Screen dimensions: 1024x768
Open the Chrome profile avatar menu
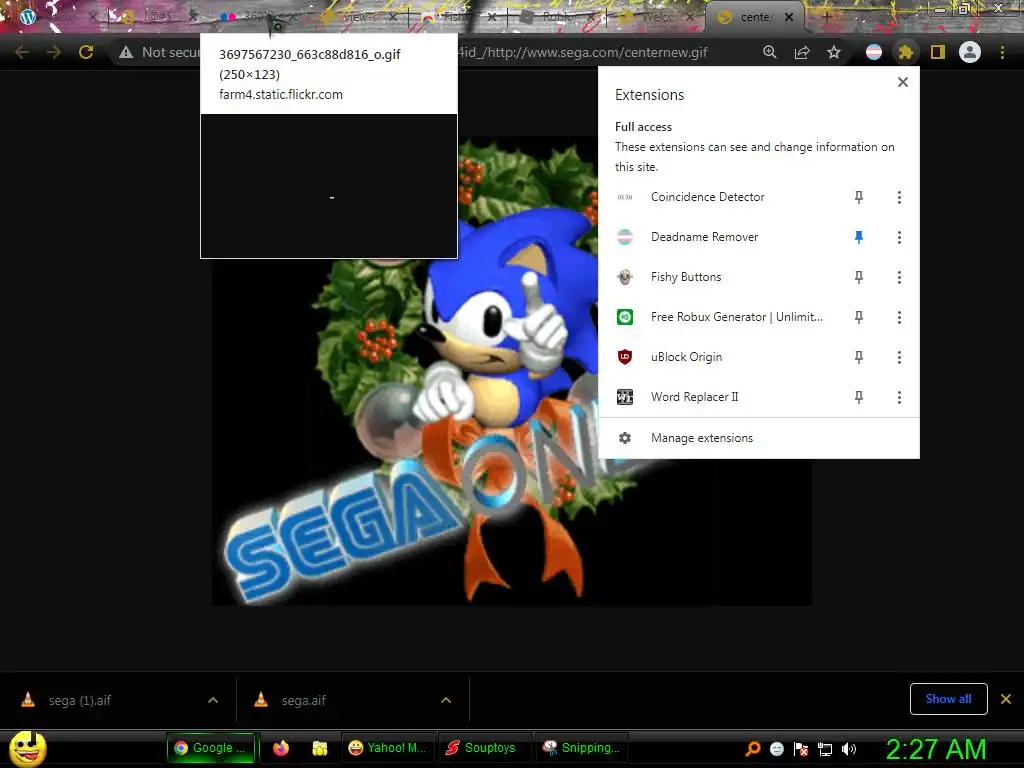click(x=970, y=52)
